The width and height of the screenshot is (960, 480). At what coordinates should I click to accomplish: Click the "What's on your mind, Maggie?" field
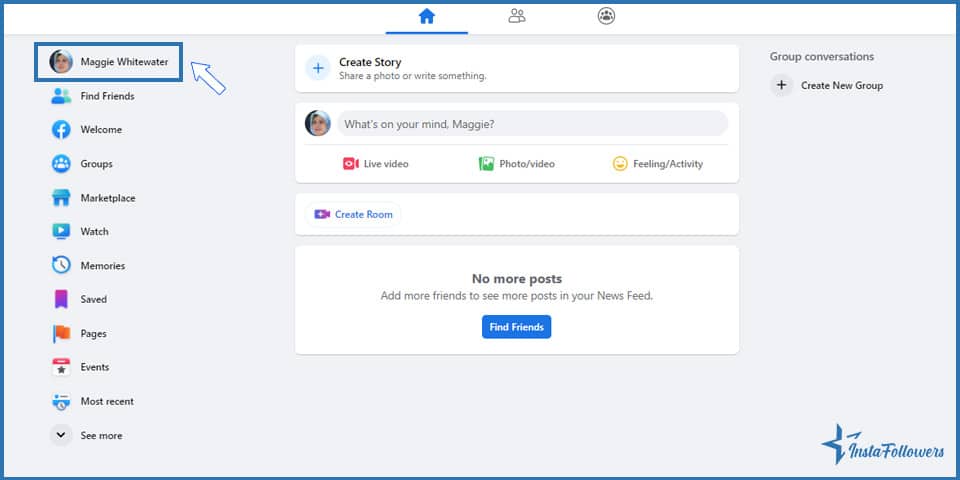tap(533, 124)
